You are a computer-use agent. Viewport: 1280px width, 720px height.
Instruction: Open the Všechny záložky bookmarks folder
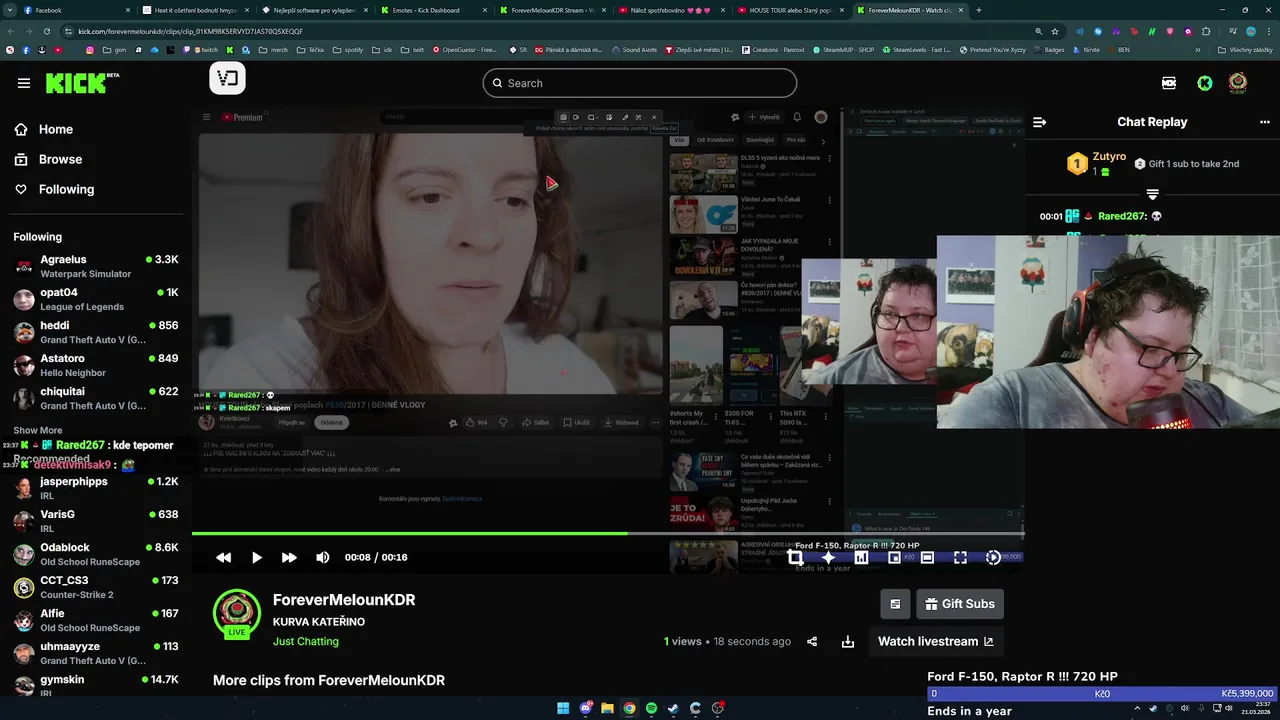[x=1246, y=49]
